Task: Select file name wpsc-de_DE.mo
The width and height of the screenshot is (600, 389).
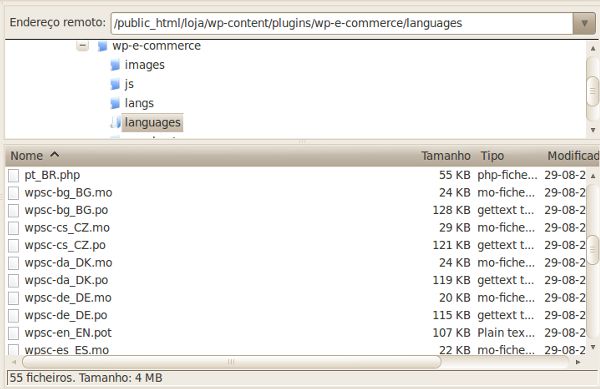Action: coord(68,298)
